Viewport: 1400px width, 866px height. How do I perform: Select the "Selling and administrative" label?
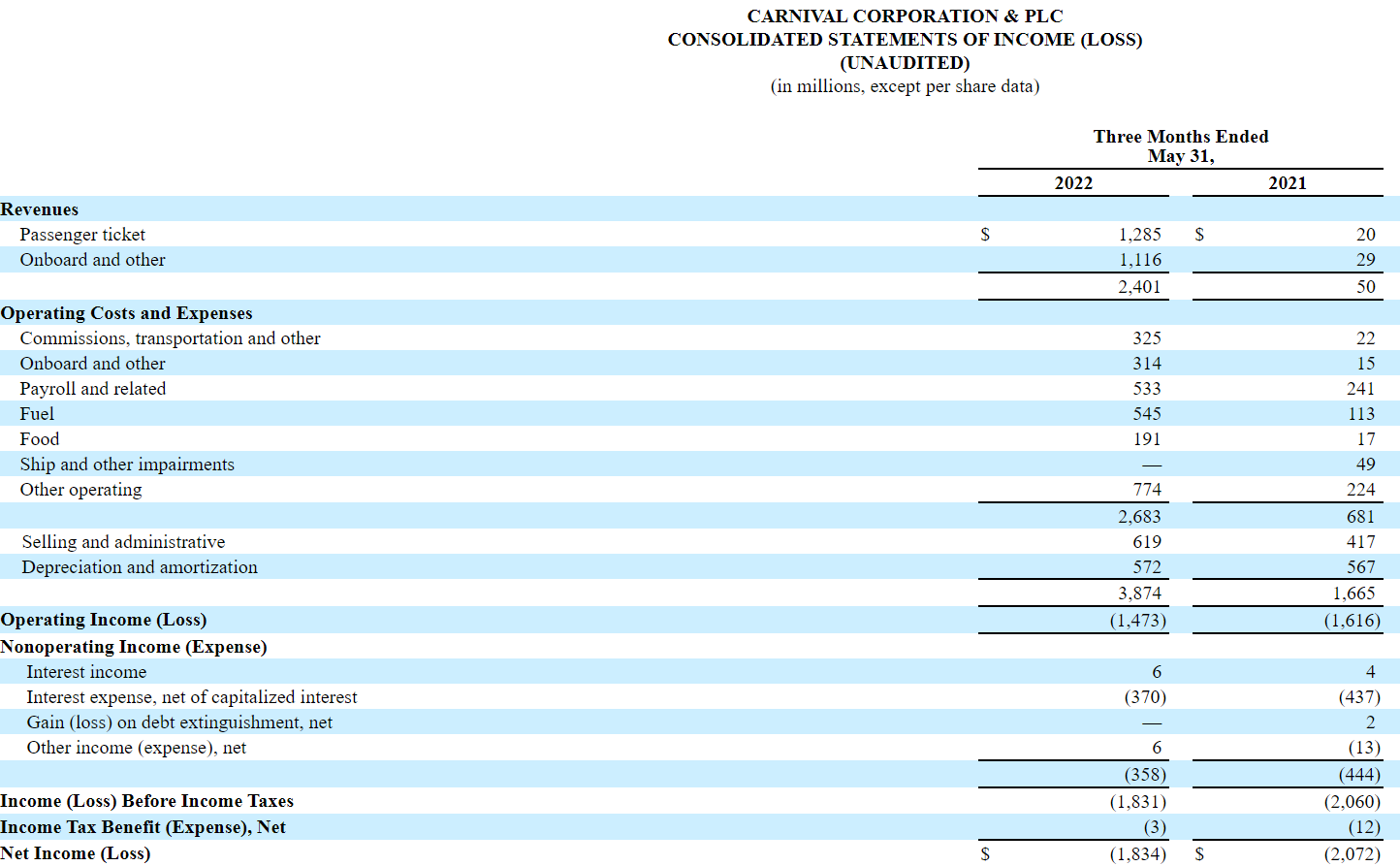(x=123, y=542)
